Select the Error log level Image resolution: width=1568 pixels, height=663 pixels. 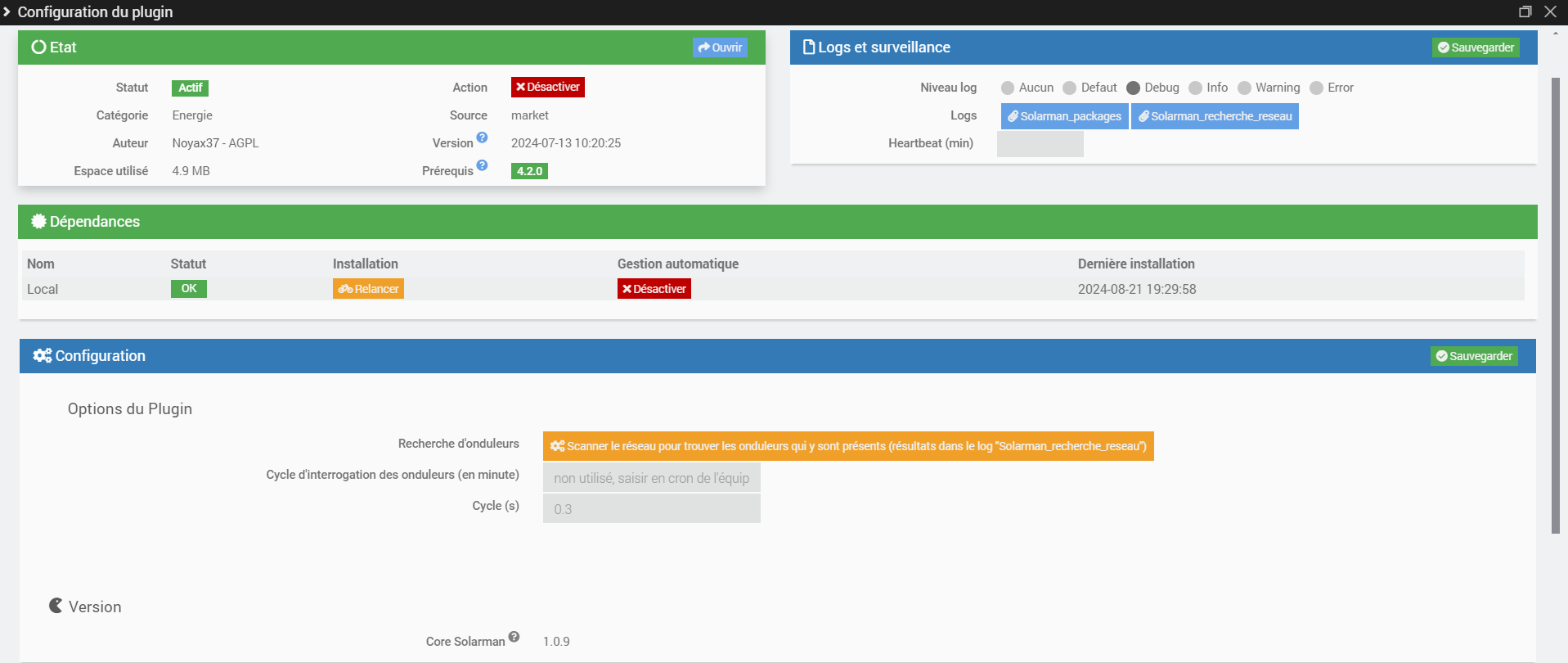1316,88
